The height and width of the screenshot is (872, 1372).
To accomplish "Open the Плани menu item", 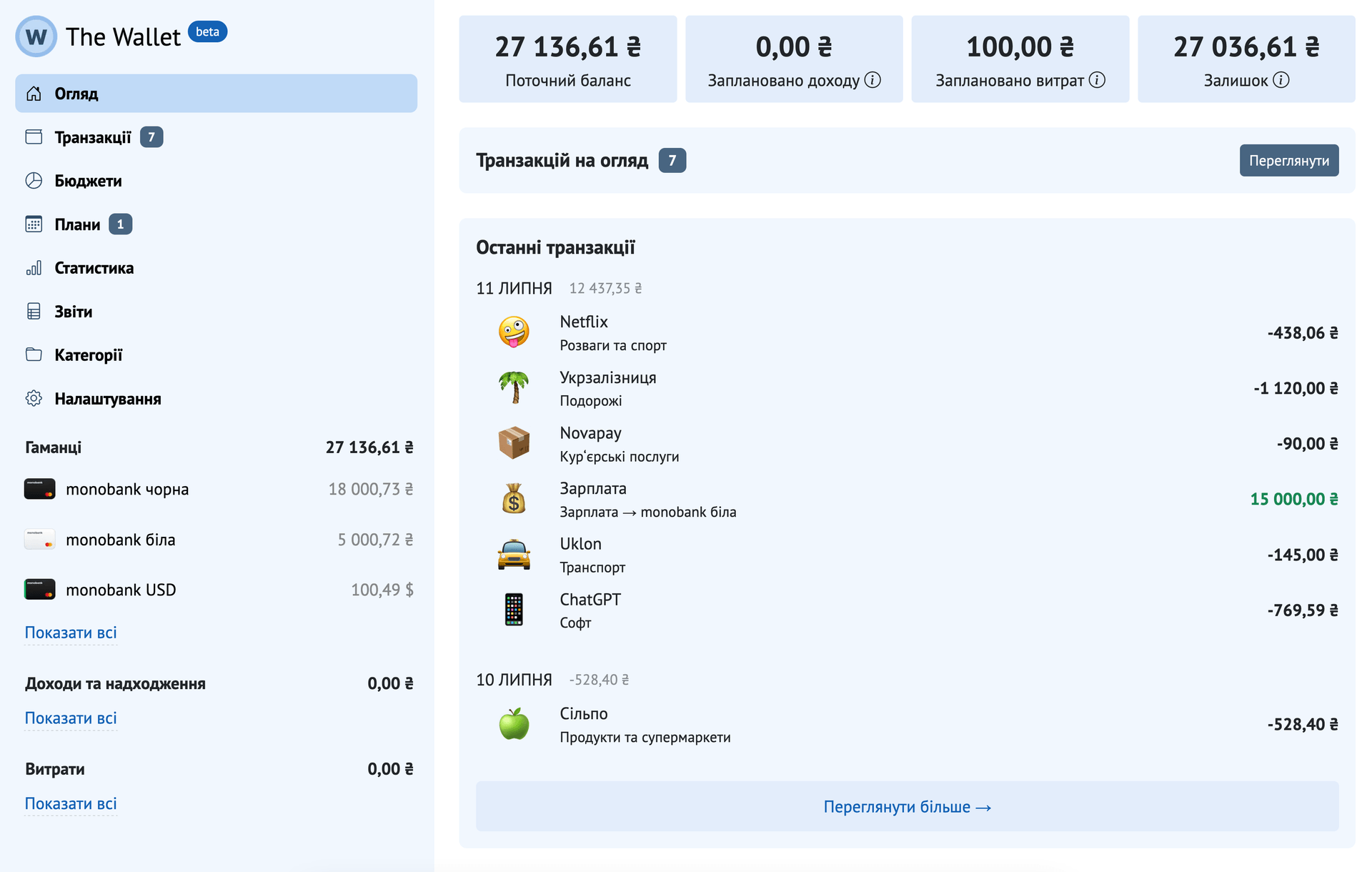I will [216, 224].
